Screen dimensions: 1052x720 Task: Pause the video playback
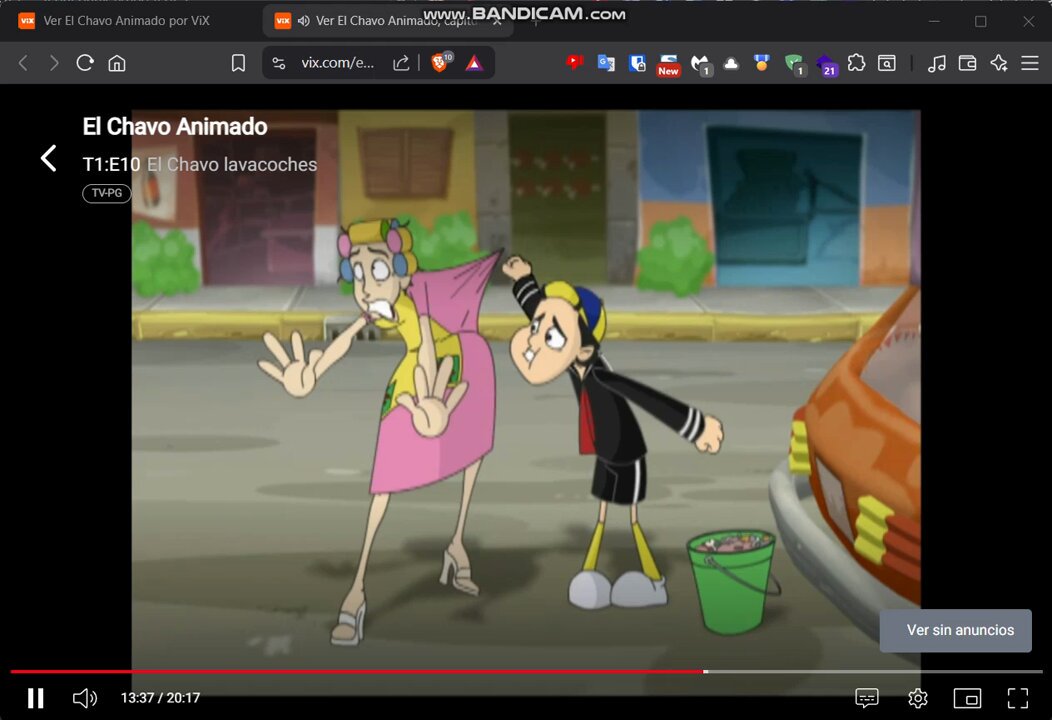[x=36, y=698]
